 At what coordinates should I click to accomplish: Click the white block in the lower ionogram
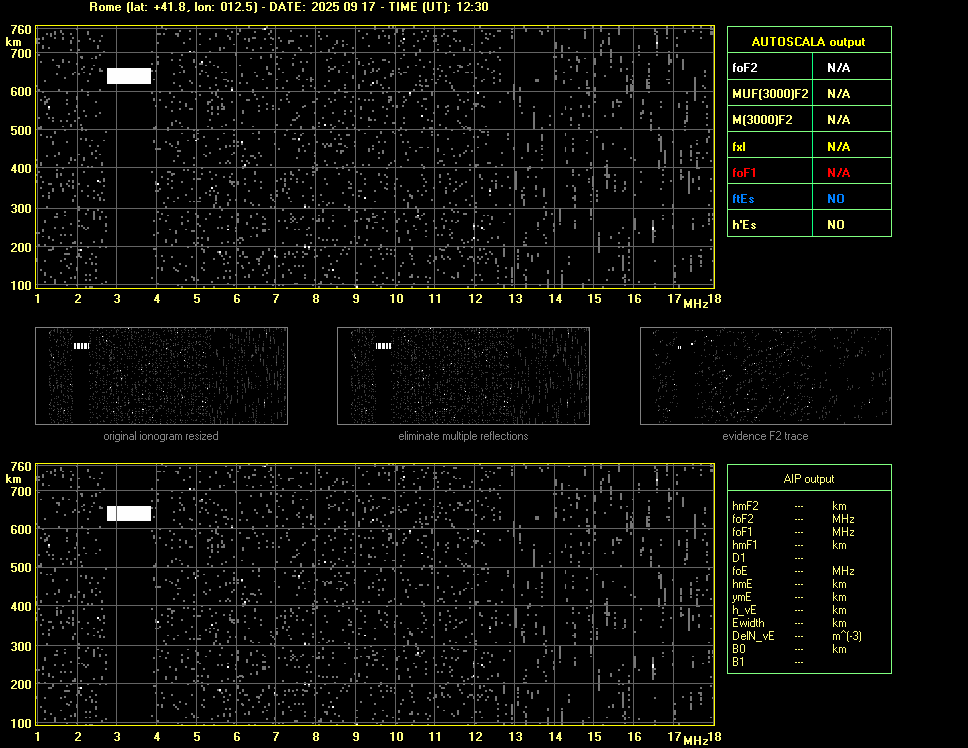[x=129, y=513]
